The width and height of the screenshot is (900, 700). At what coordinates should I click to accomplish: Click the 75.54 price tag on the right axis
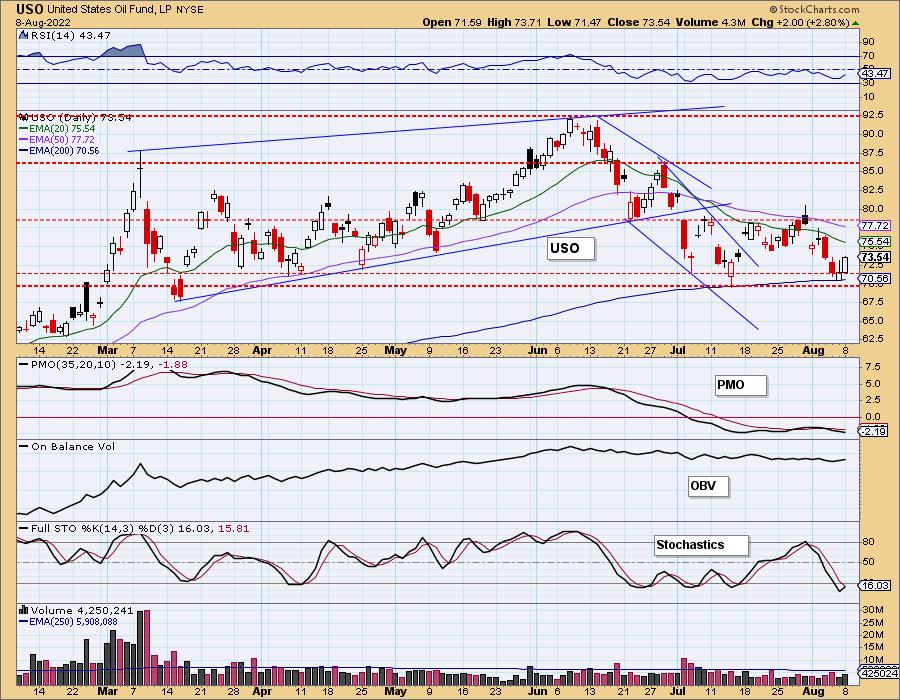(875, 242)
